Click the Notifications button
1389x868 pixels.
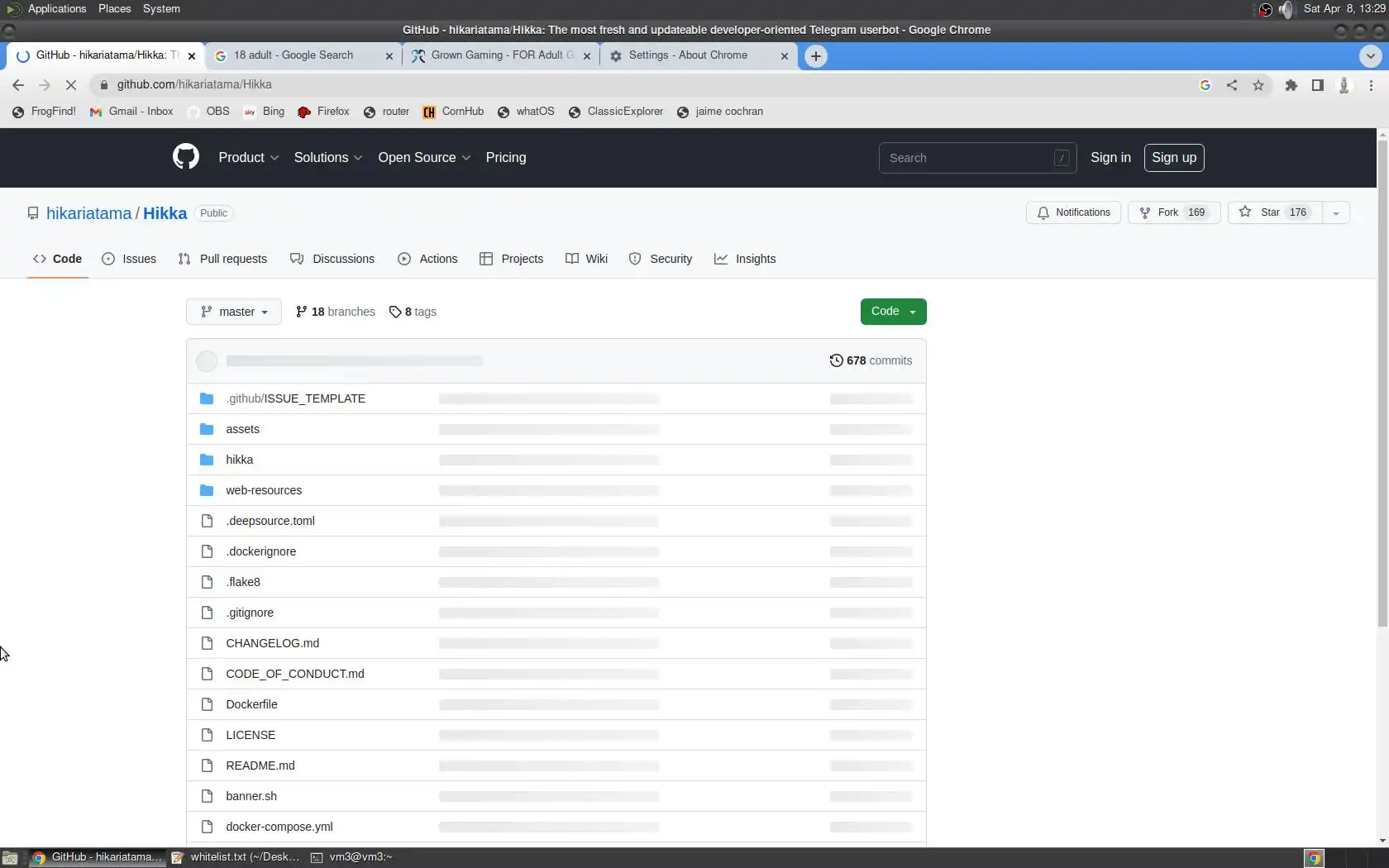1073,213
